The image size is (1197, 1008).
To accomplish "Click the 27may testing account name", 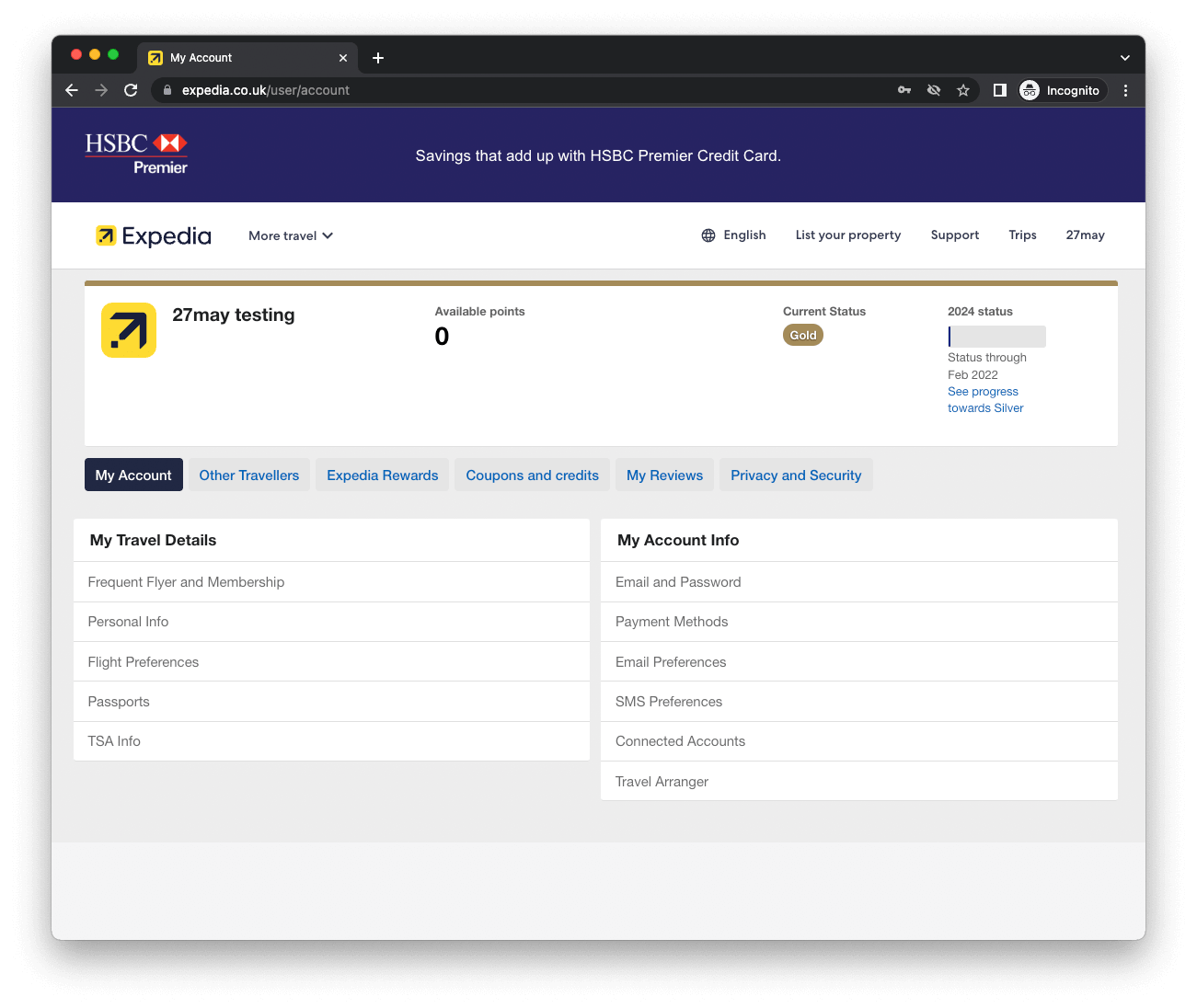I will [234, 315].
